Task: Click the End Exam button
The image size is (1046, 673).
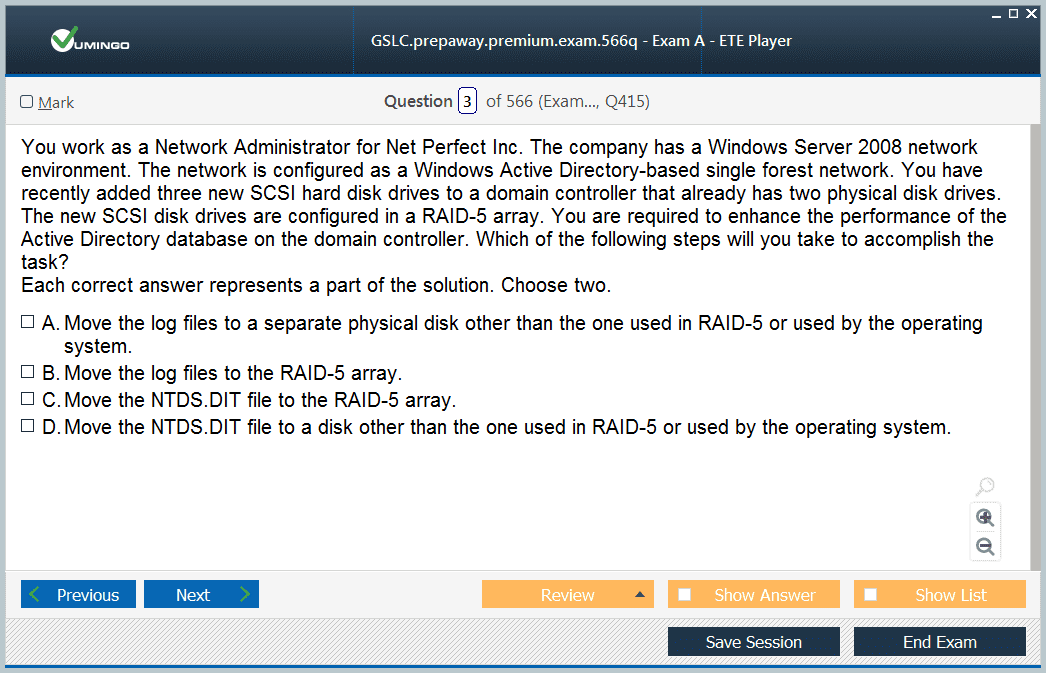Action: [x=940, y=642]
